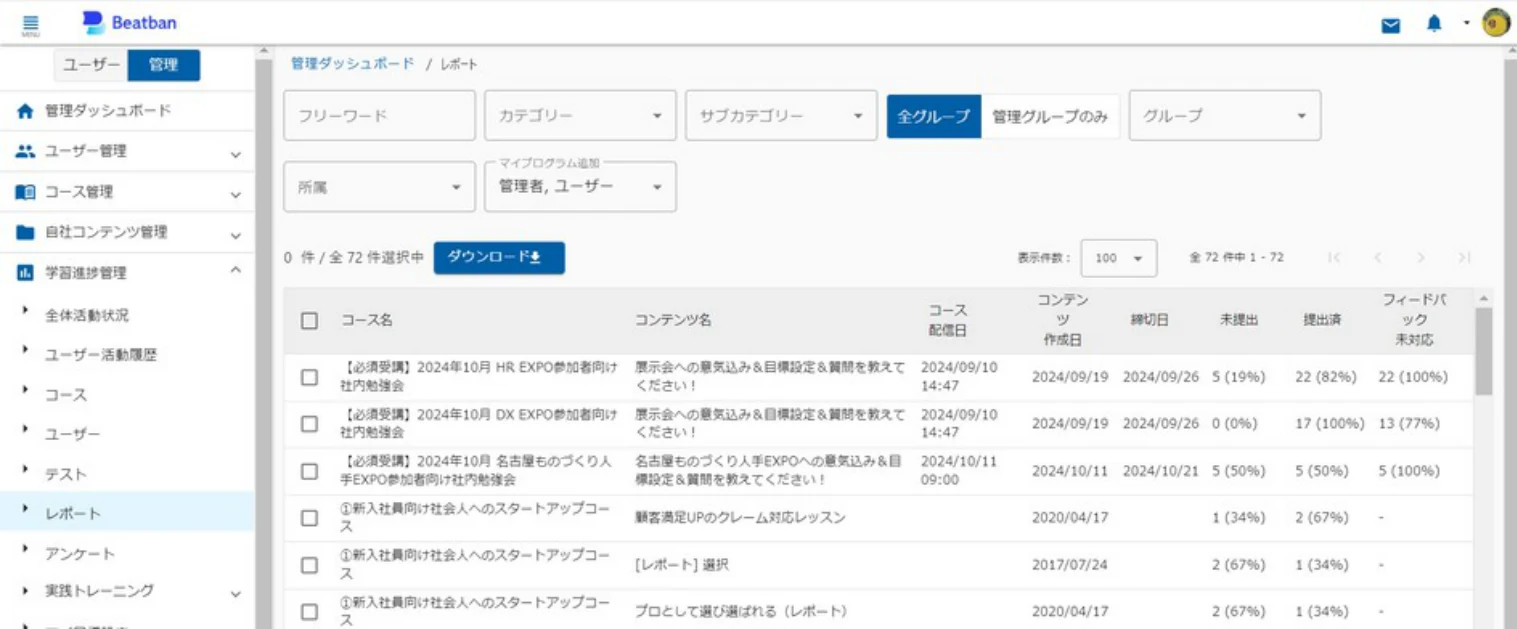Go to the last page arrow
This screenshot has width=1517, height=629.
(1464, 257)
